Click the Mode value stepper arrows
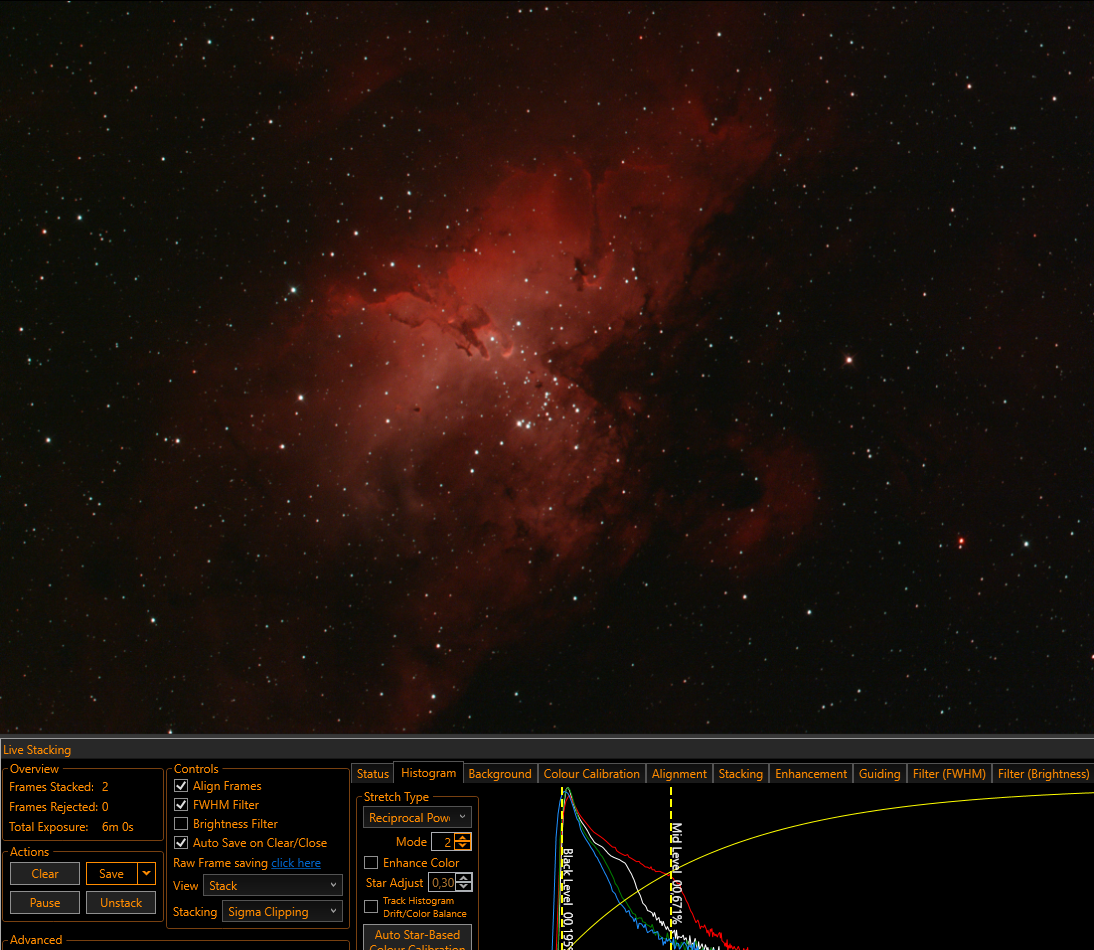 pyautogui.click(x=463, y=842)
